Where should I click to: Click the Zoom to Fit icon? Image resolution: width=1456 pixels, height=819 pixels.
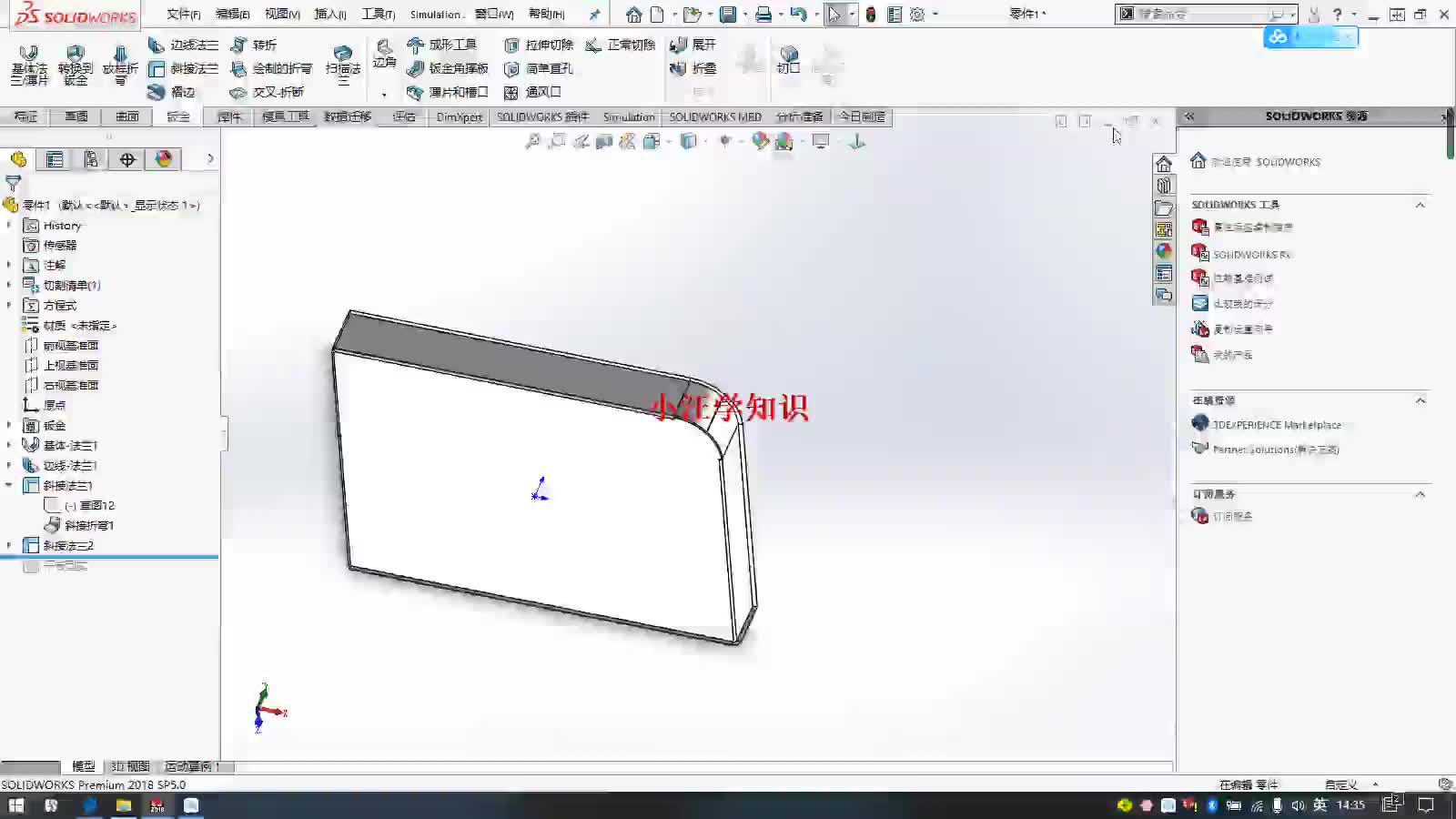pyautogui.click(x=531, y=142)
